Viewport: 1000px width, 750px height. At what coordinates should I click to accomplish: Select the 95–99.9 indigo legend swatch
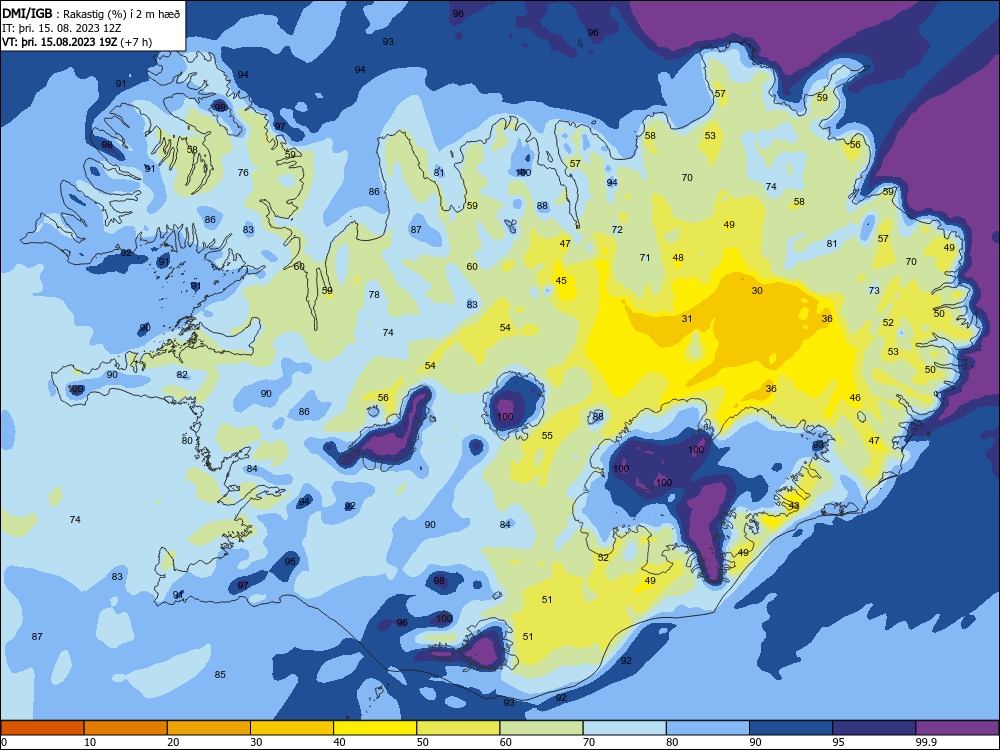(x=874, y=728)
